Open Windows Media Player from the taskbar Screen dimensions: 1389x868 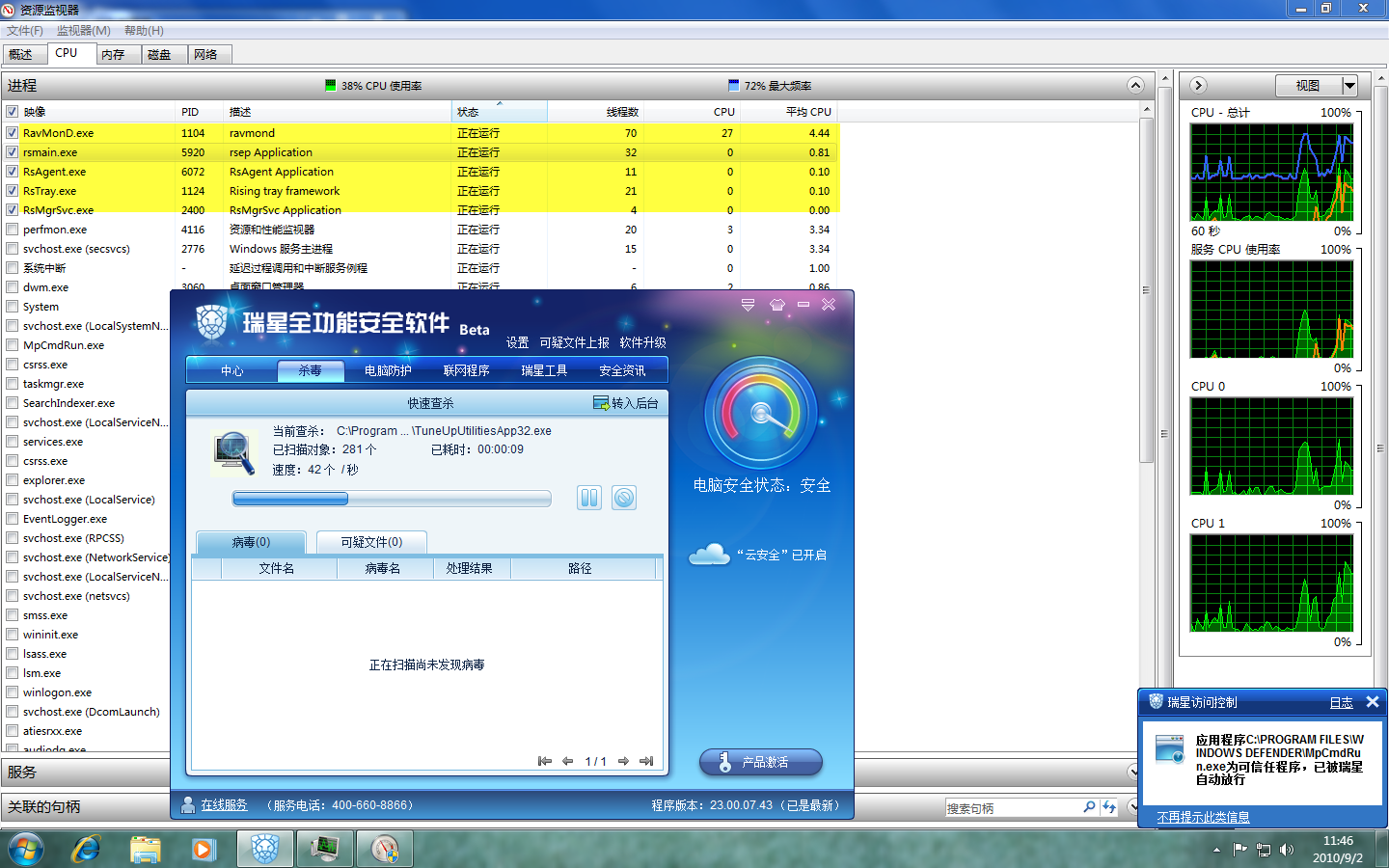pos(203,850)
